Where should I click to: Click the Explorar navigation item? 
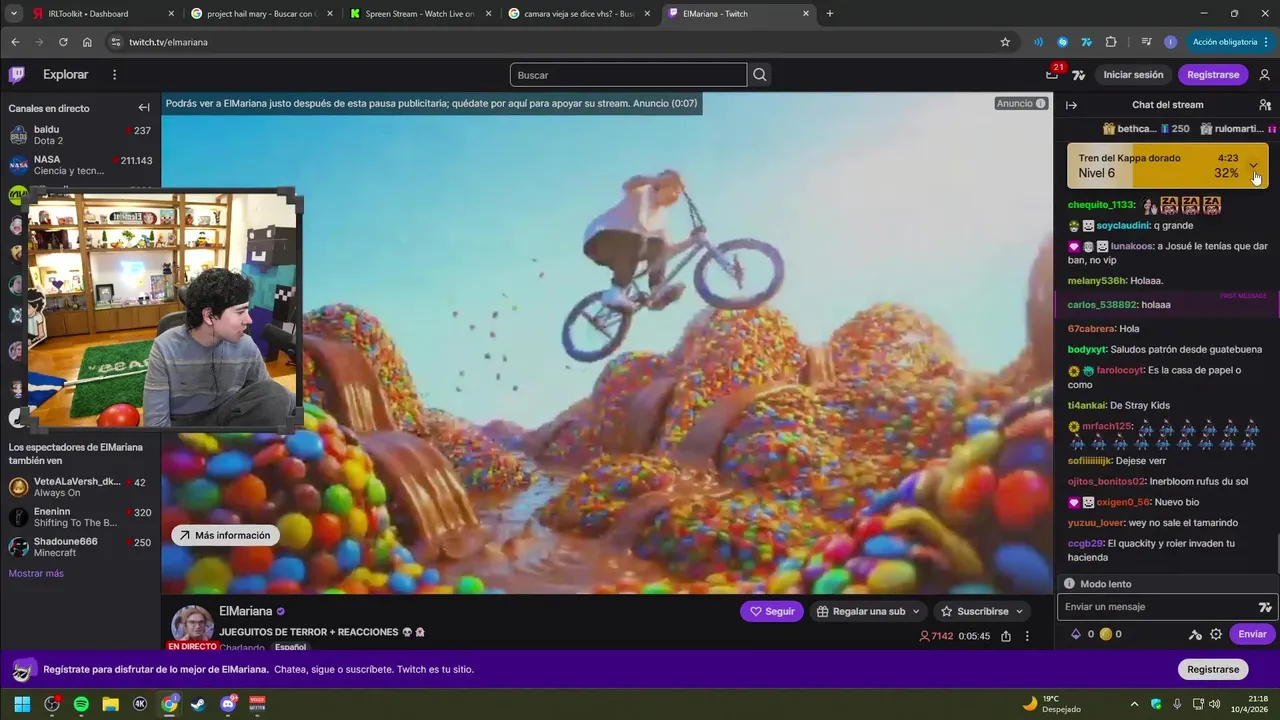coord(65,75)
